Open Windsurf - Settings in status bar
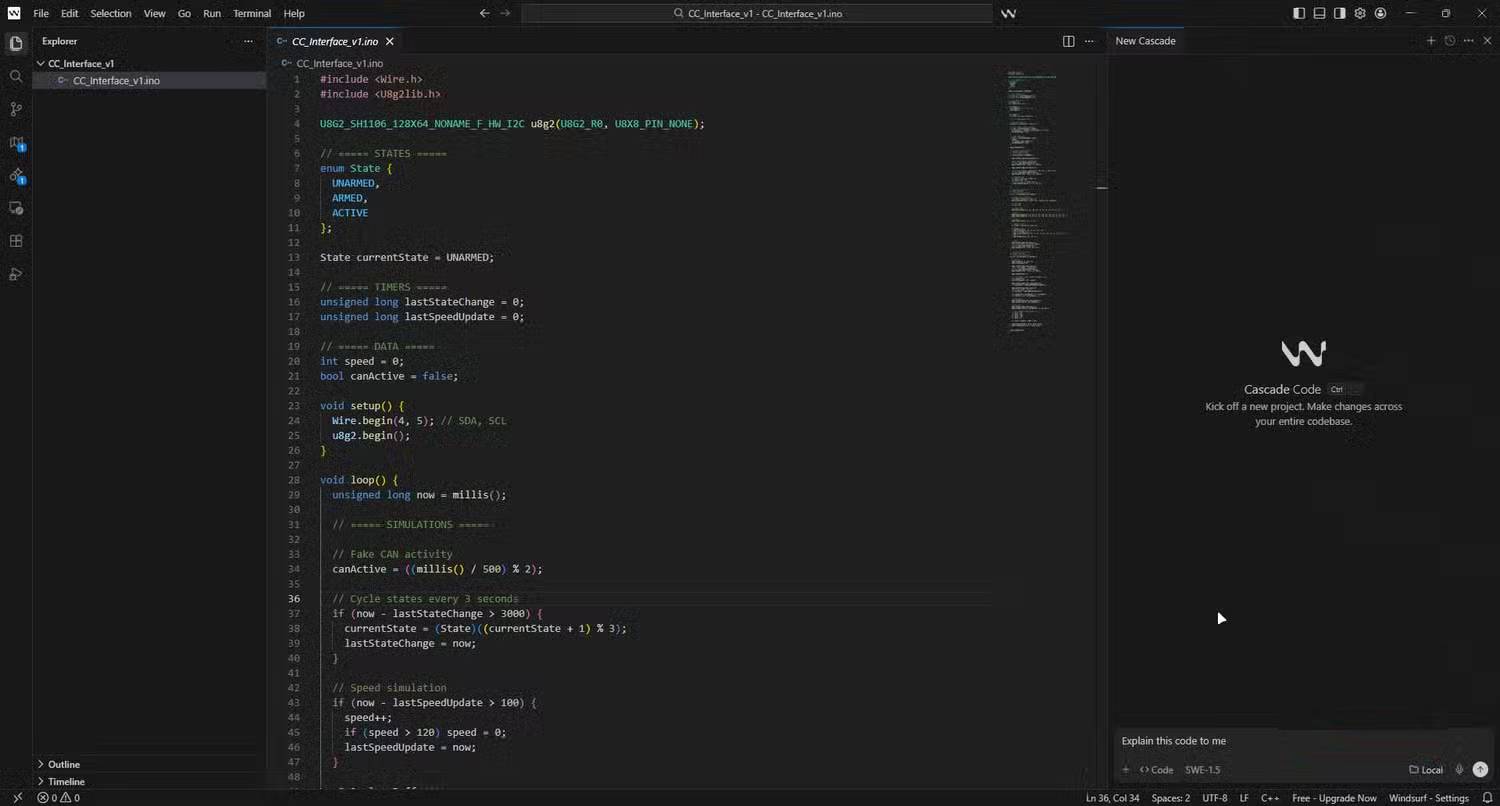The width and height of the screenshot is (1500, 806). click(1428, 798)
